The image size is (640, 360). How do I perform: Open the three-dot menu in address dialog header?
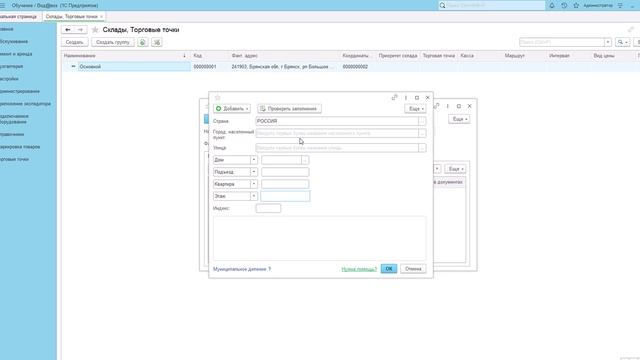point(406,98)
